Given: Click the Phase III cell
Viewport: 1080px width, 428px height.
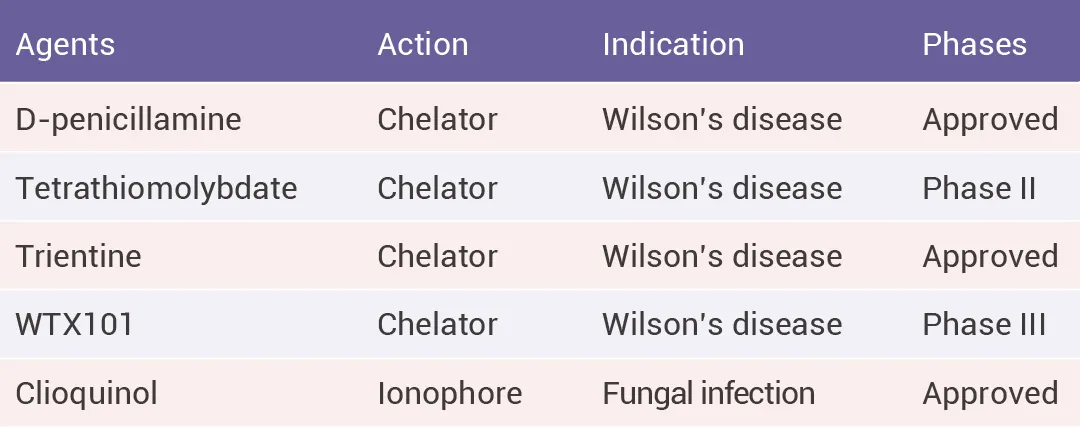Looking at the screenshot, I should pyautogui.click(x=984, y=325).
